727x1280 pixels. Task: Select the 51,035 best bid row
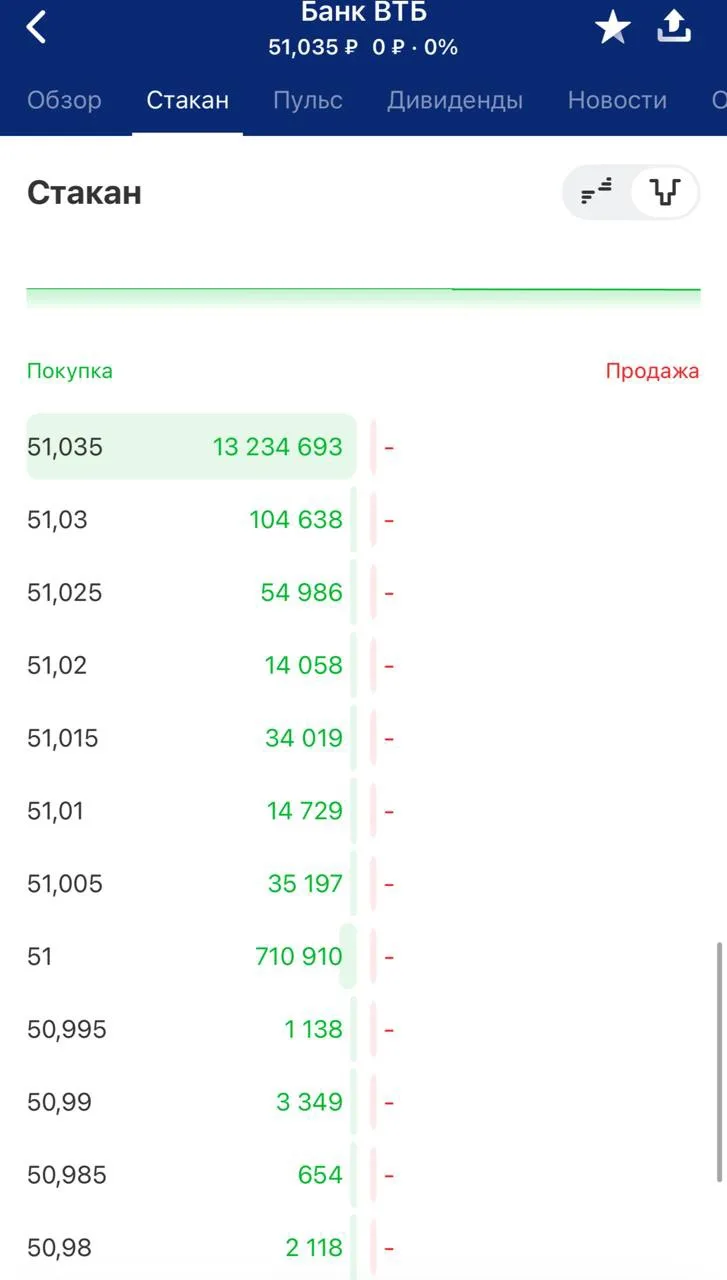point(191,446)
